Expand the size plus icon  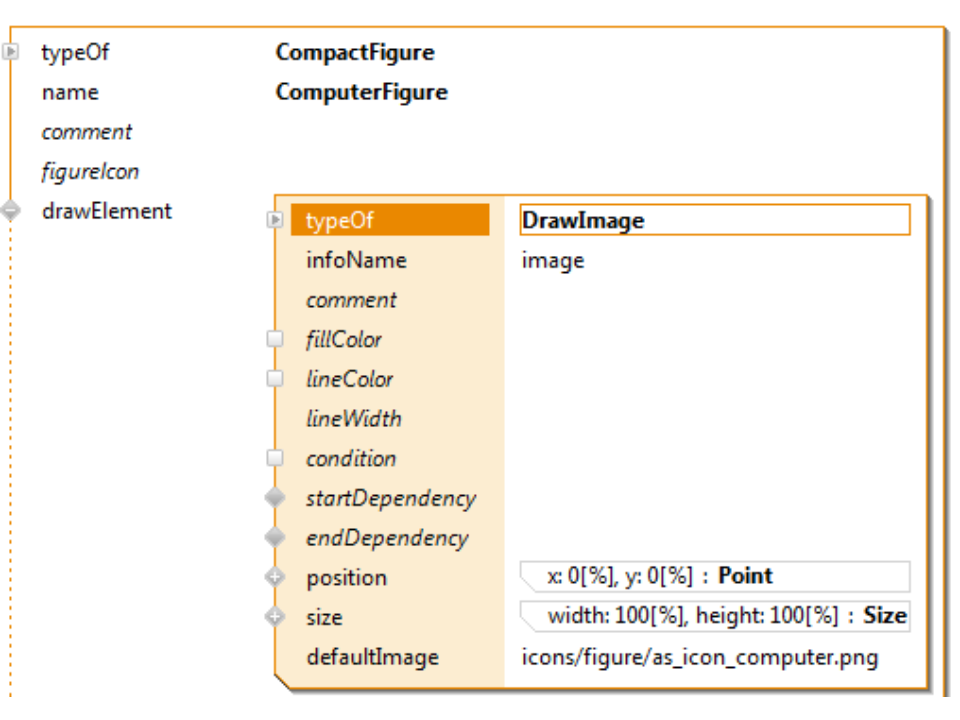pos(275,617)
